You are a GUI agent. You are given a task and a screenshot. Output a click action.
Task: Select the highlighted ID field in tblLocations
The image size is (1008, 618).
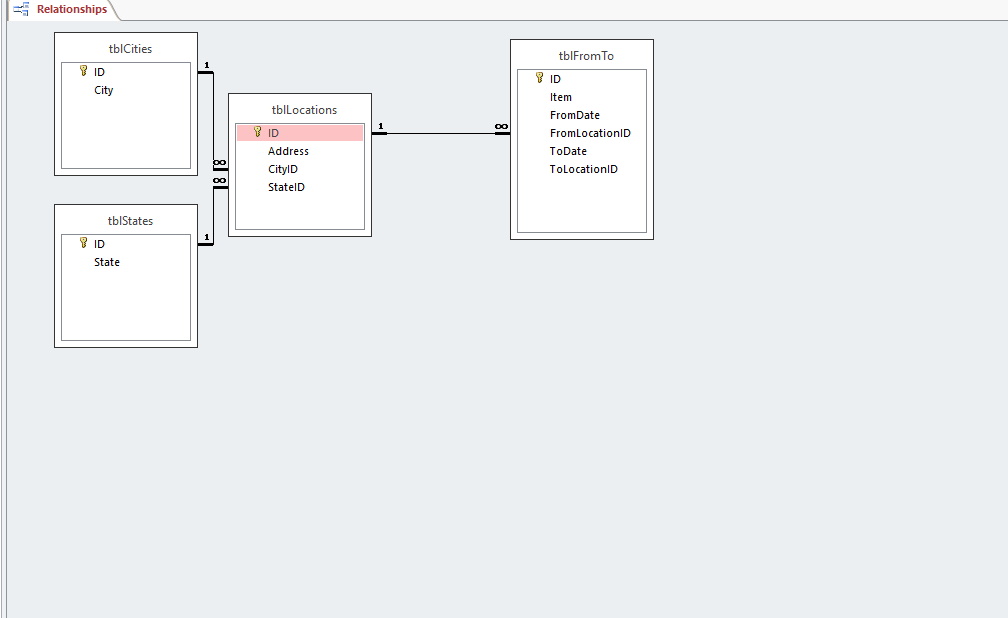pos(300,133)
